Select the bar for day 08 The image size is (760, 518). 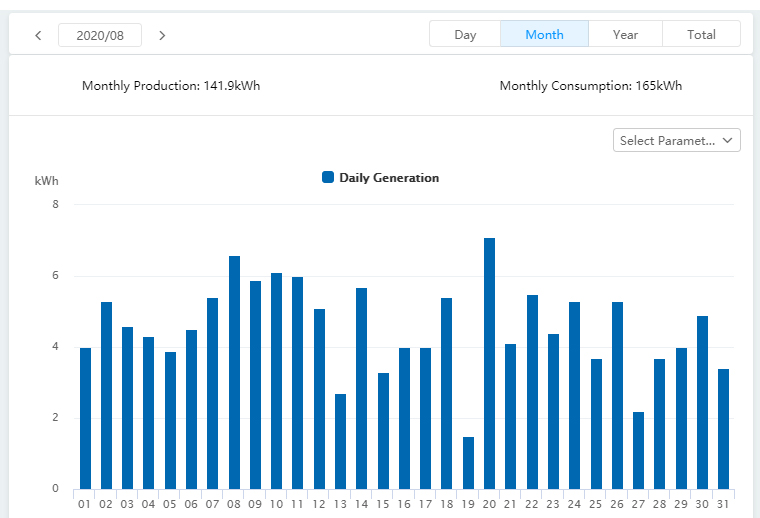coord(234,373)
